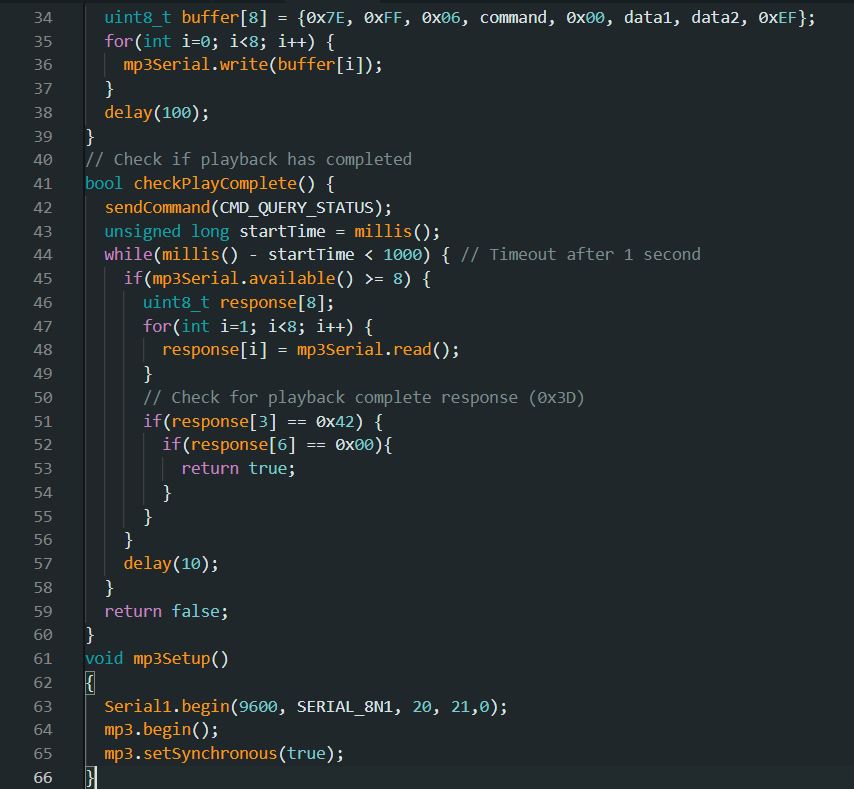Click the opening brace on line 62

coord(90,682)
